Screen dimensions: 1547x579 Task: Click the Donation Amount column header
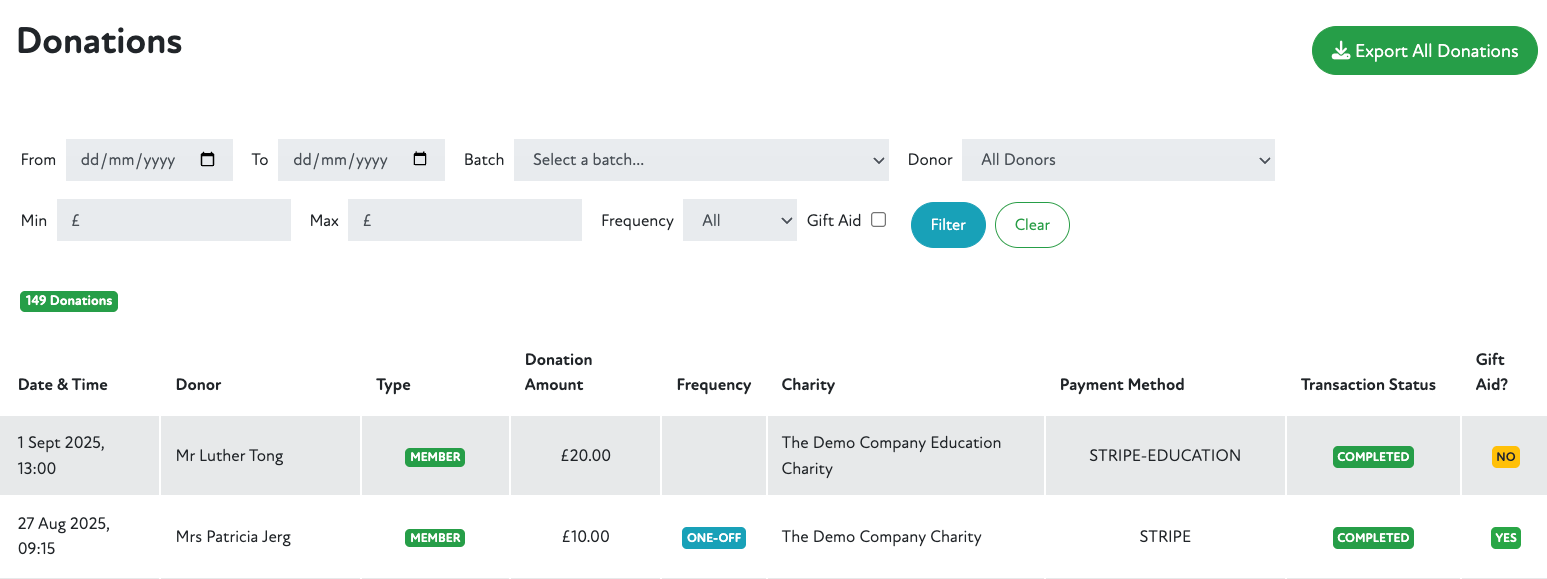pyautogui.click(x=558, y=372)
